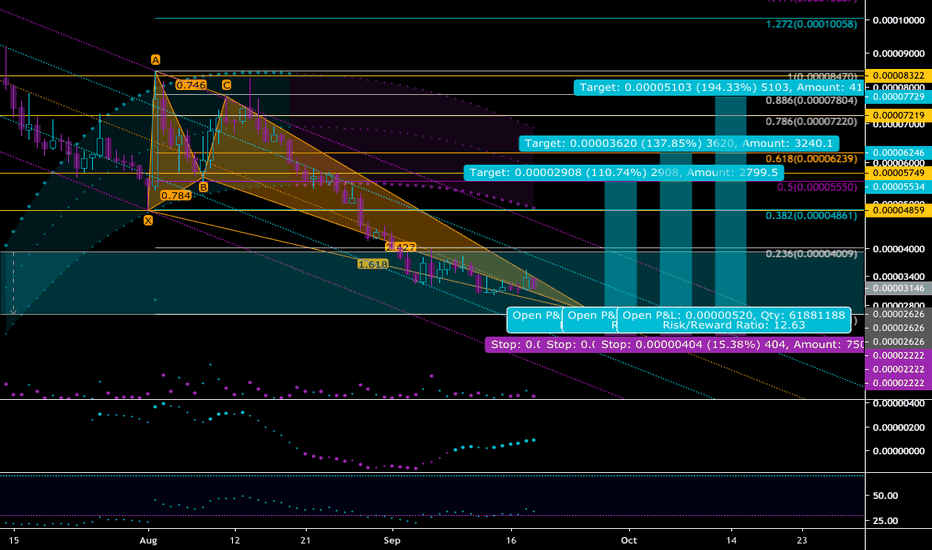This screenshot has width=932, height=550.
Task: Click the 15 date on the time axis
Action: coord(14,540)
